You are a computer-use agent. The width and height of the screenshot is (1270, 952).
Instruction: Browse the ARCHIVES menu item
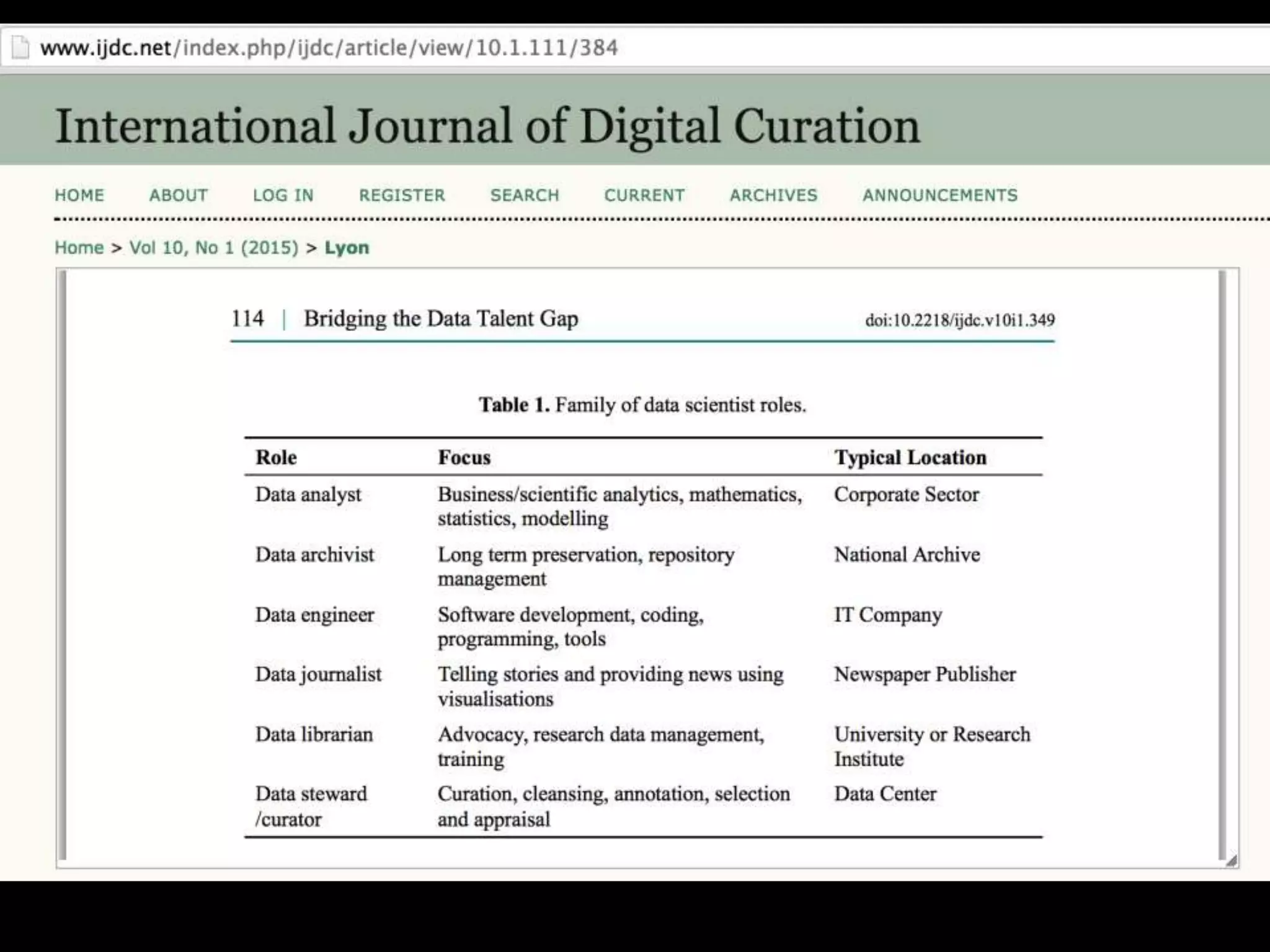(773, 195)
